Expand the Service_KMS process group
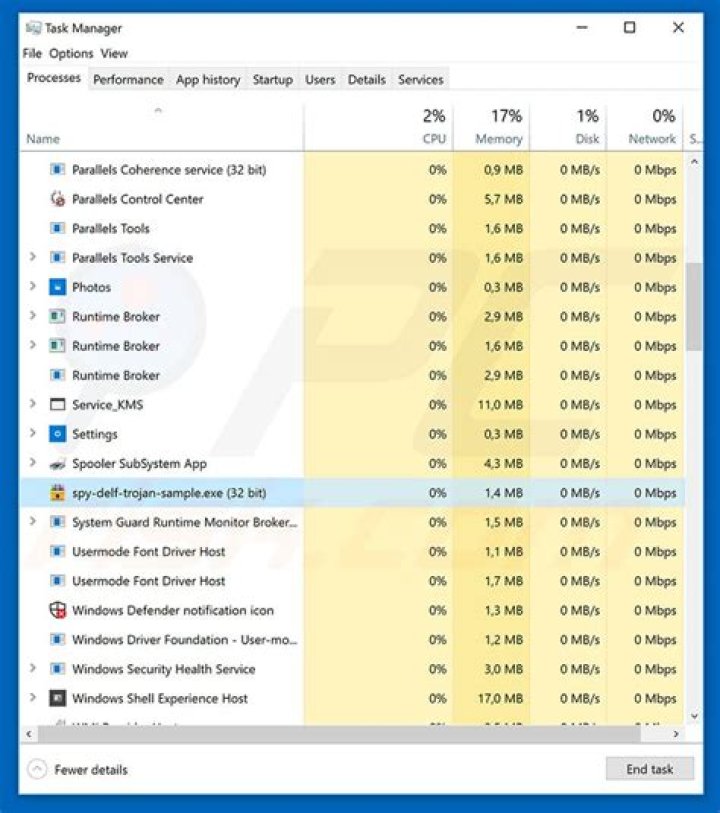The height and width of the screenshot is (813, 720). click(x=33, y=404)
